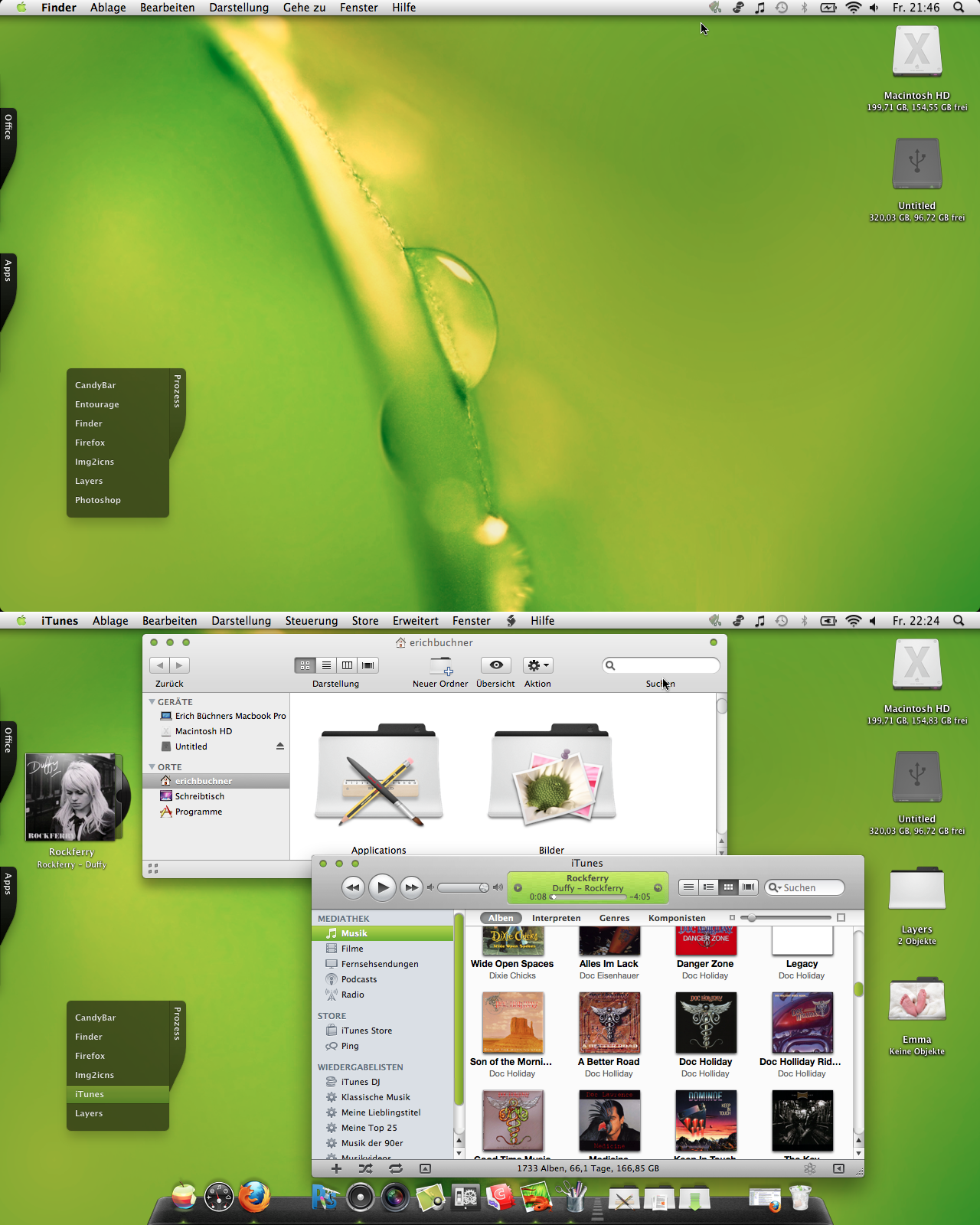This screenshot has height=1225, width=980.
Task: Open Photoshop from the dock
Action: coord(325,1197)
